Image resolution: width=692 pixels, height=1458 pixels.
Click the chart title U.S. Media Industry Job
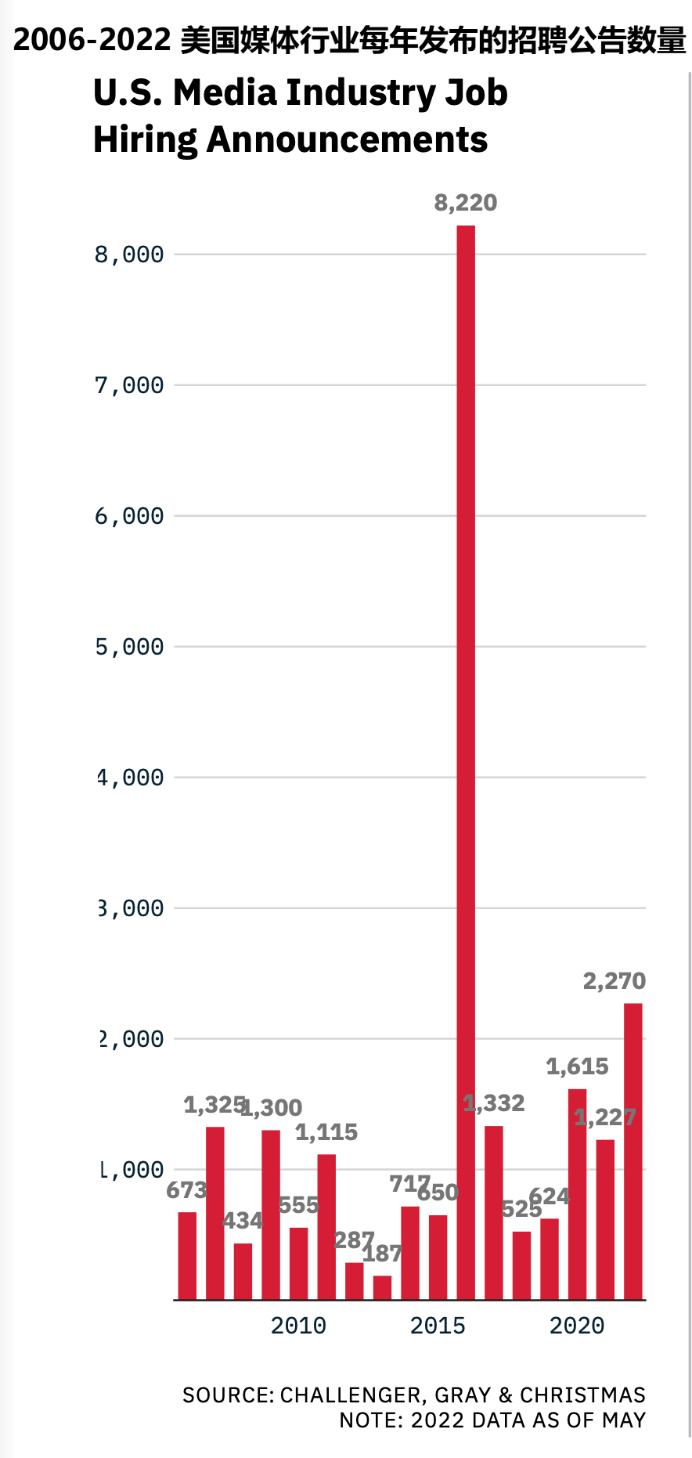pos(300,93)
